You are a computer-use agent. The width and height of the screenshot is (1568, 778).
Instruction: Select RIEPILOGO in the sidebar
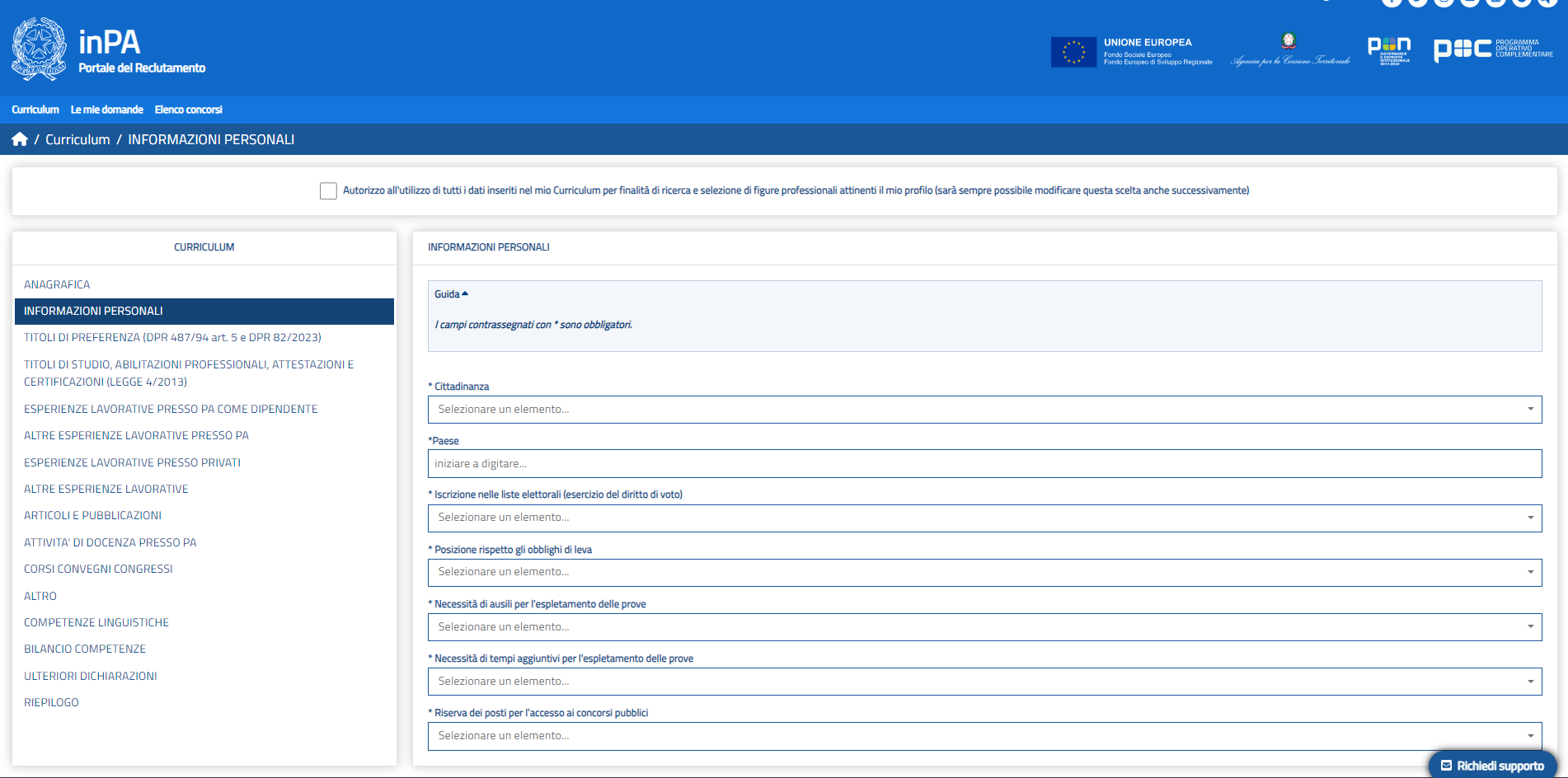(x=204, y=702)
